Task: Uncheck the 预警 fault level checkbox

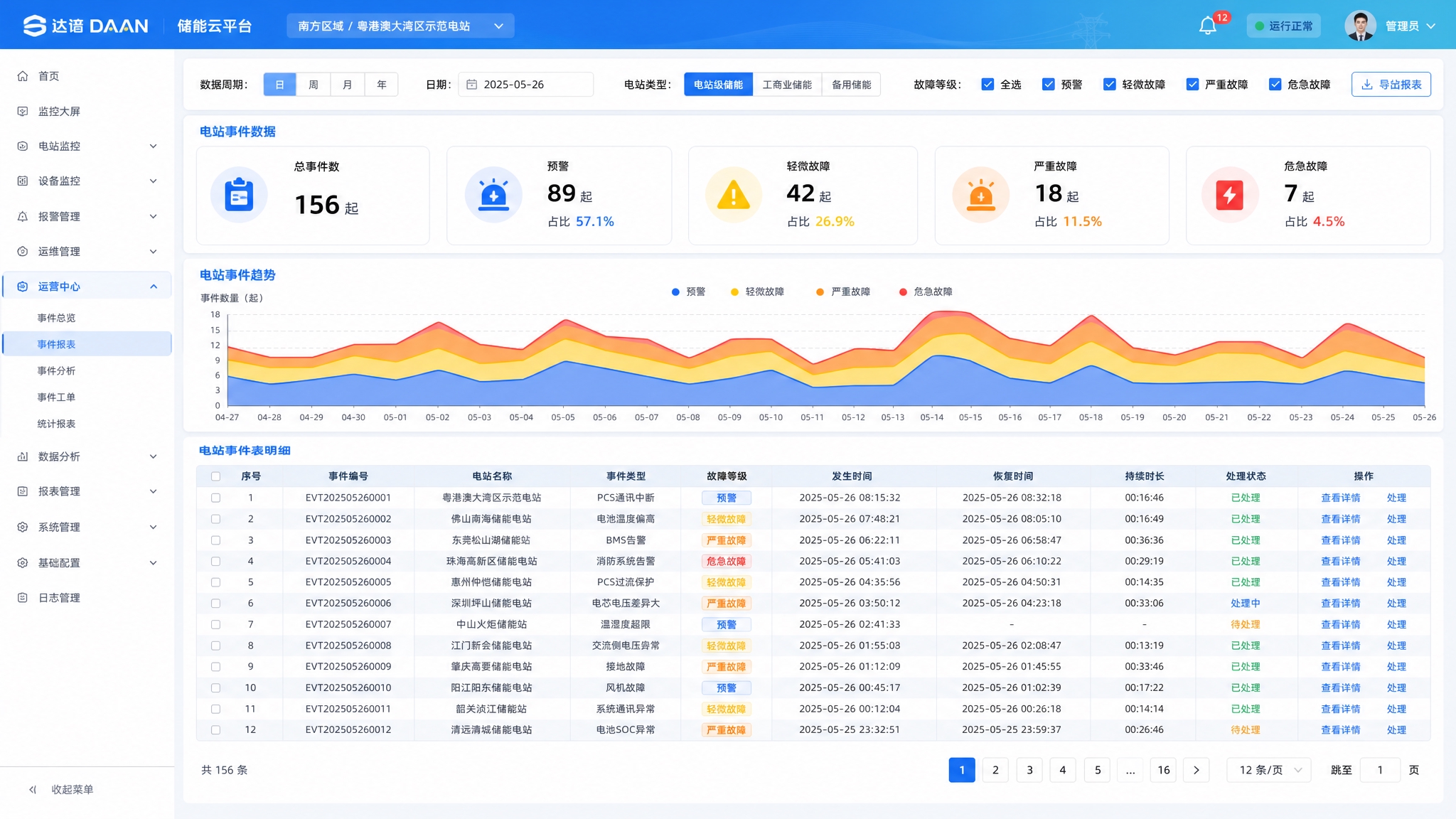Action: click(x=1048, y=85)
